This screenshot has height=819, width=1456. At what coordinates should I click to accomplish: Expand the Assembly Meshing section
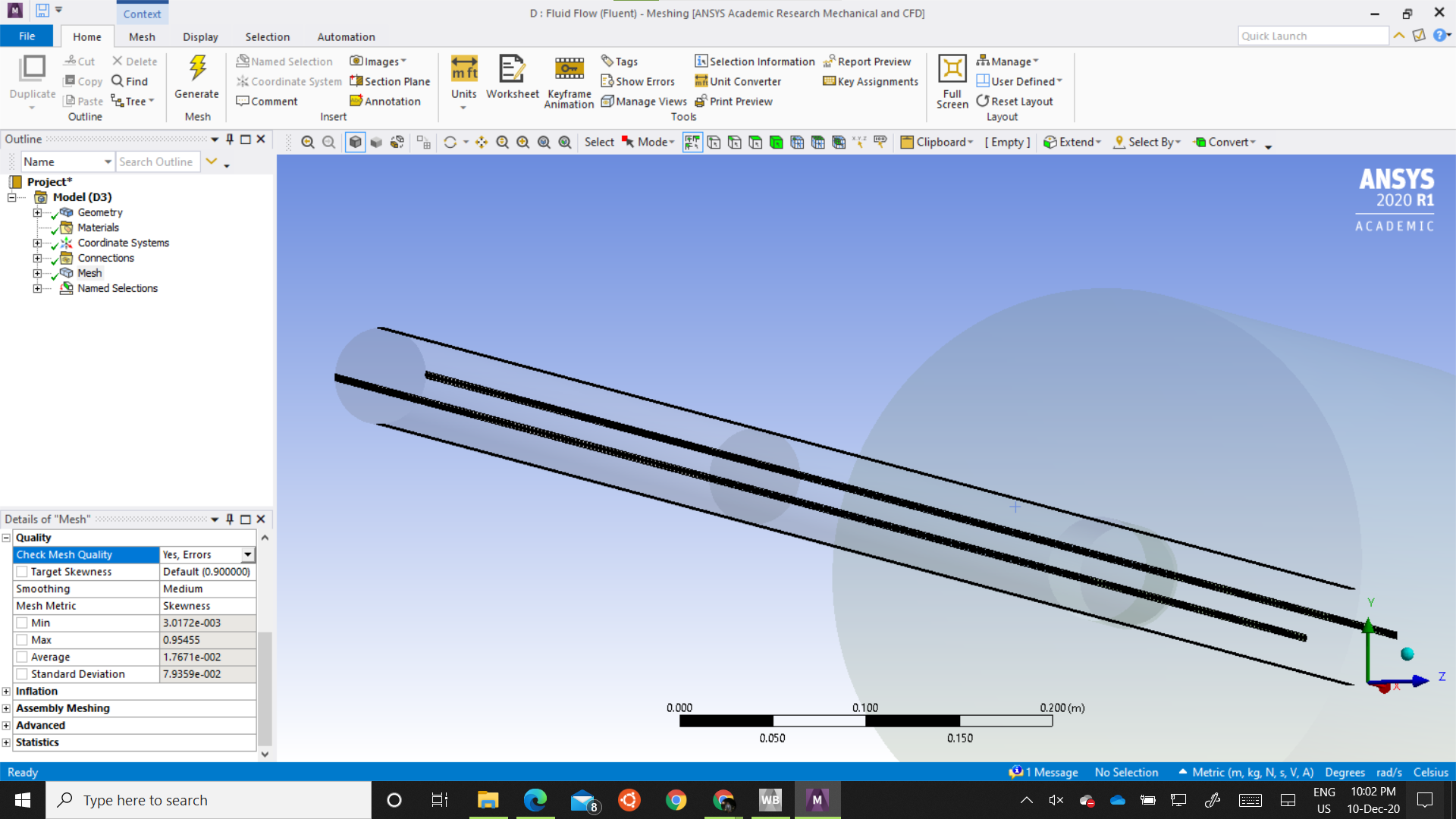pyautogui.click(x=6, y=708)
